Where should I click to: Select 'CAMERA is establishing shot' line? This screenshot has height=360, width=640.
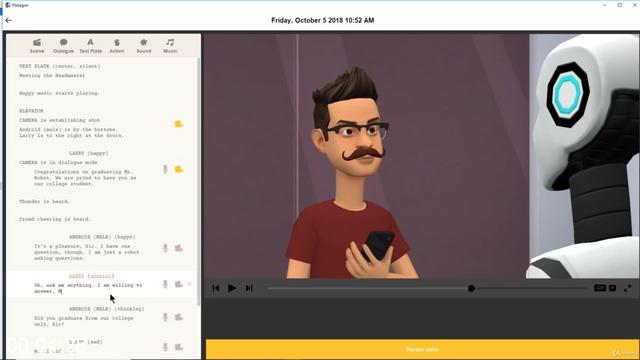(x=60, y=120)
